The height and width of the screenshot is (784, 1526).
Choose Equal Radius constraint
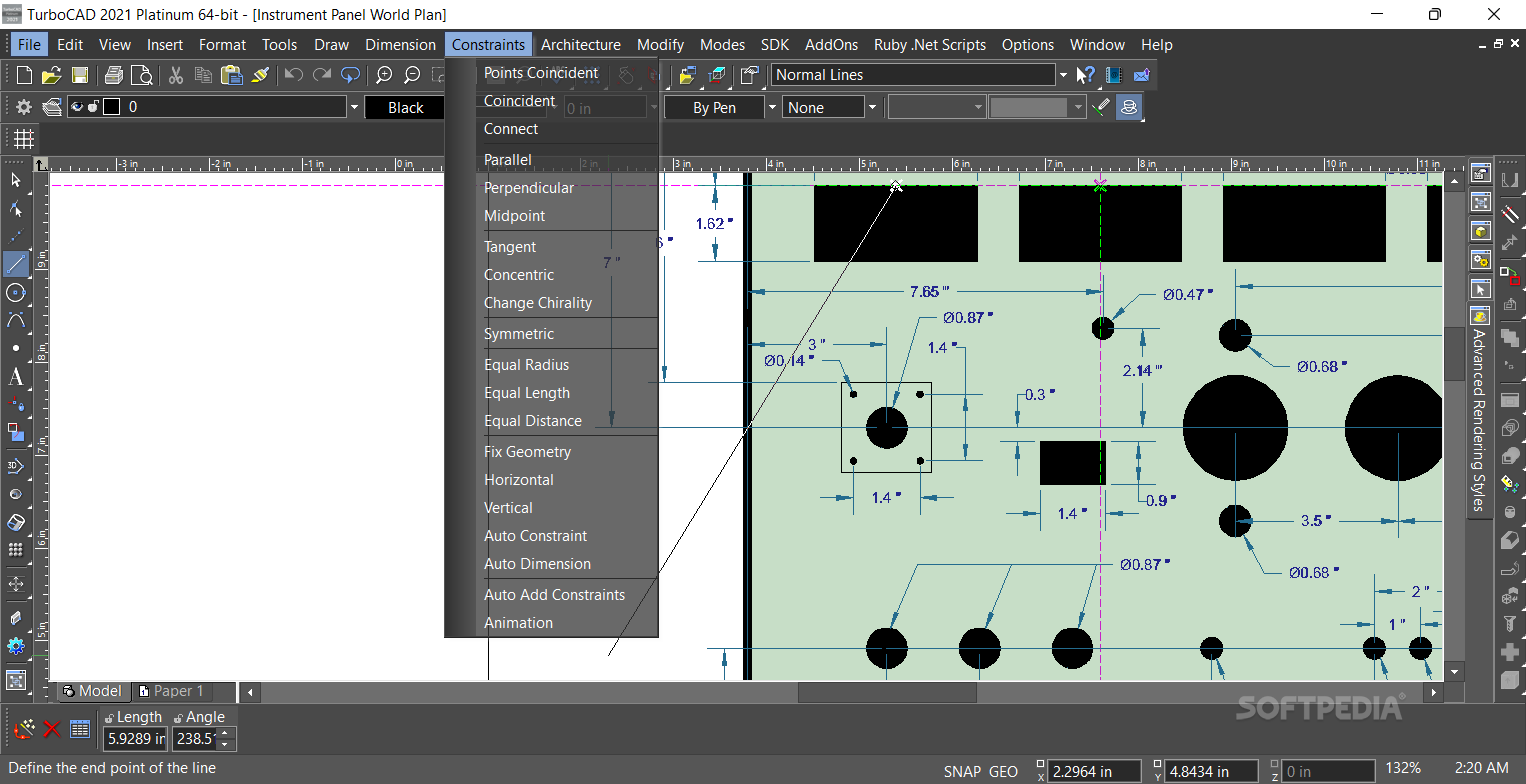526,365
